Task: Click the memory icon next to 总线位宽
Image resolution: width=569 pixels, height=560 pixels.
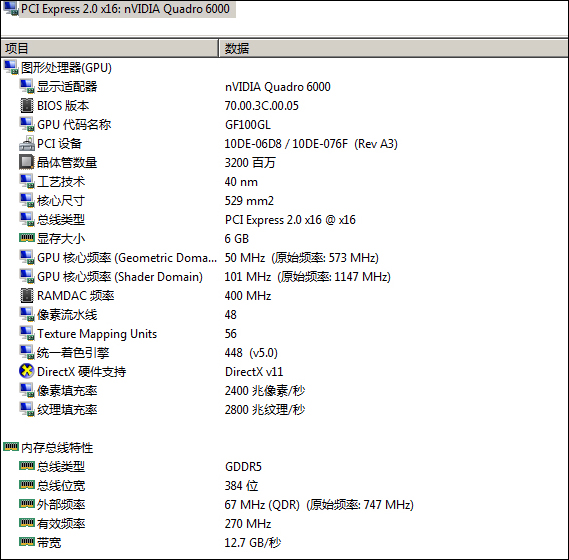Action: 27,485
